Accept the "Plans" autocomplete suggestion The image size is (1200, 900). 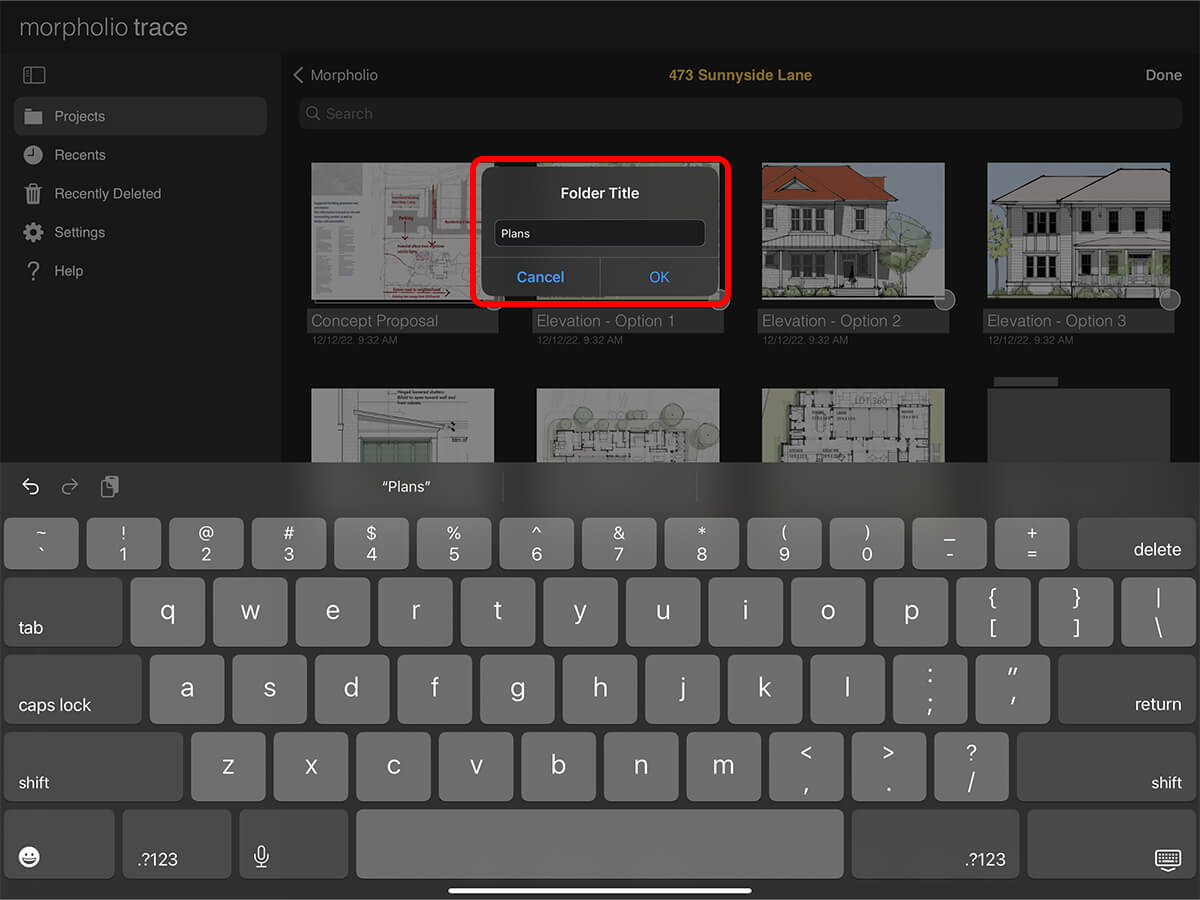(x=406, y=487)
